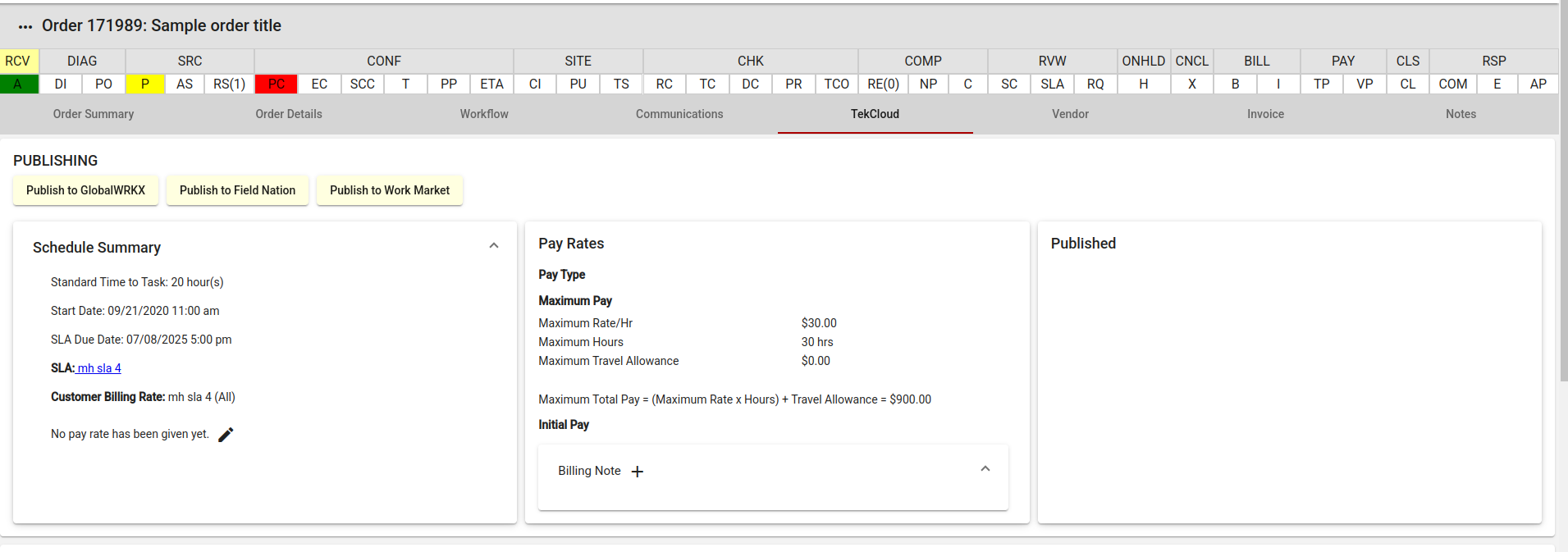Click the pencil edit pay rate icon
The image size is (1568, 552).
click(x=226, y=435)
